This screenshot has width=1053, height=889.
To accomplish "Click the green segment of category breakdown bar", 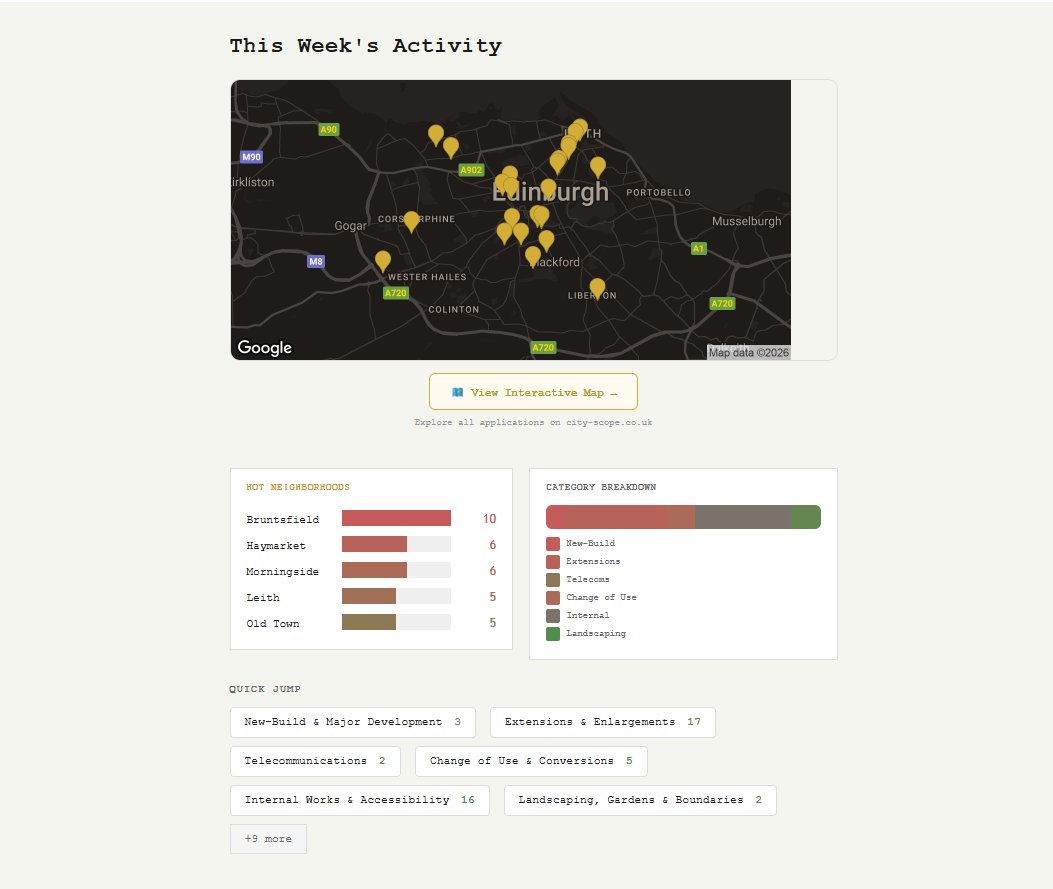I will point(805,517).
